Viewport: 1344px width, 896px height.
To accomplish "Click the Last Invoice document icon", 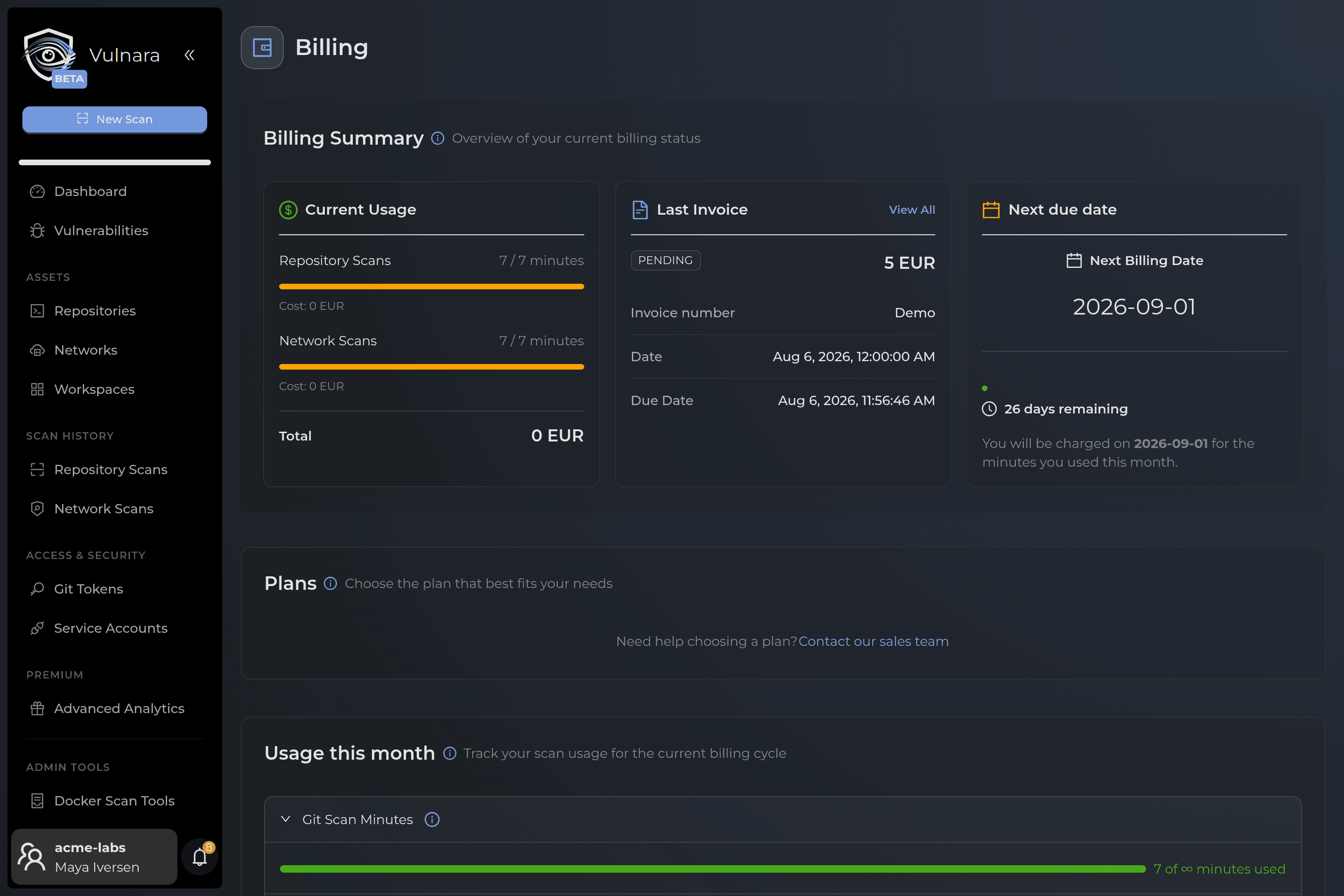I will tap(640, 210).
